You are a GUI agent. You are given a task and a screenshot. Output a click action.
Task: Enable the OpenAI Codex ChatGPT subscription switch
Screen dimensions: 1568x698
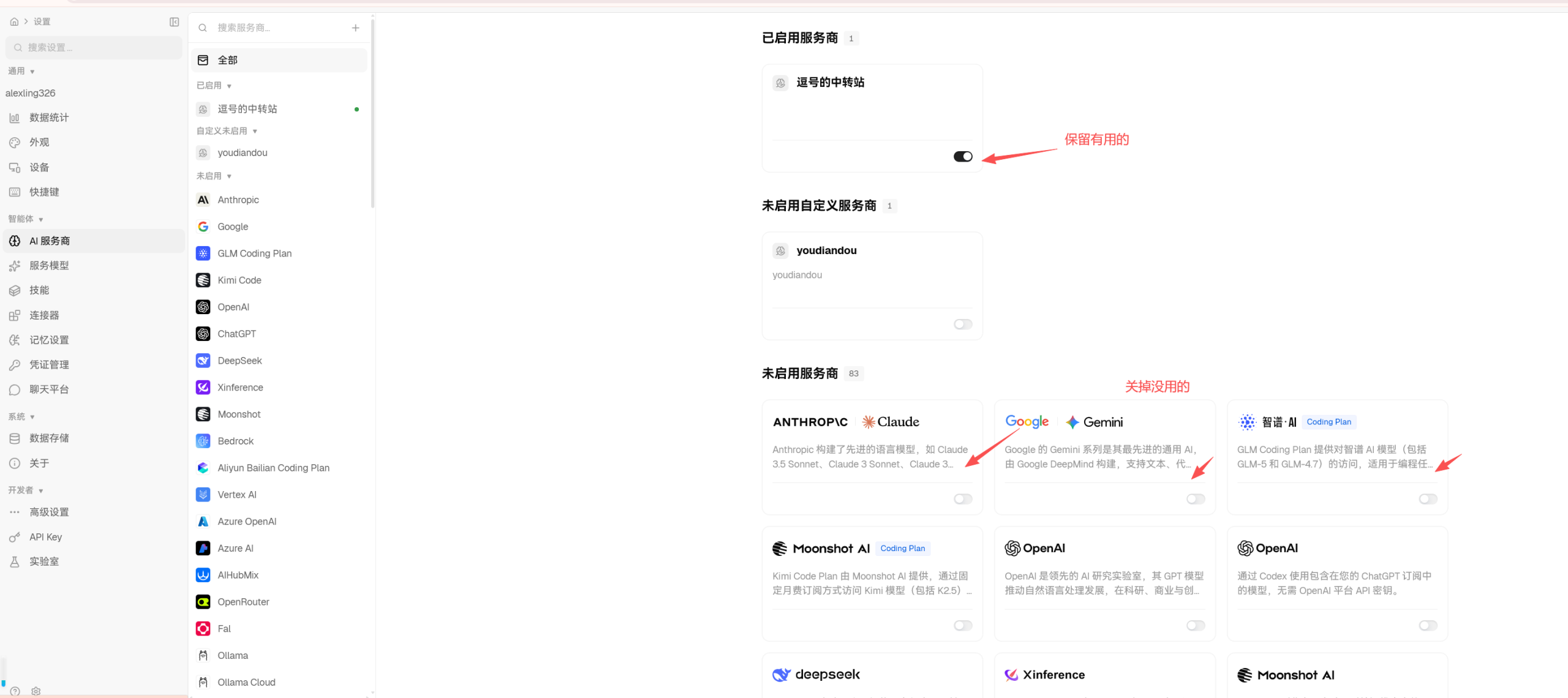pos(1428,626)
